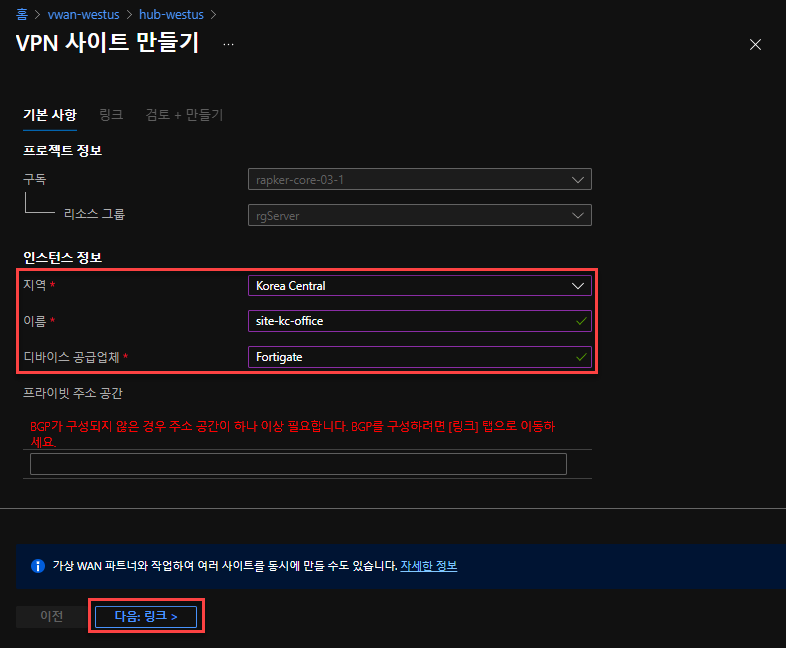786x648 pixels.
Task: Click the chevron arrow of 지역 dropdown
Action: 577,286
